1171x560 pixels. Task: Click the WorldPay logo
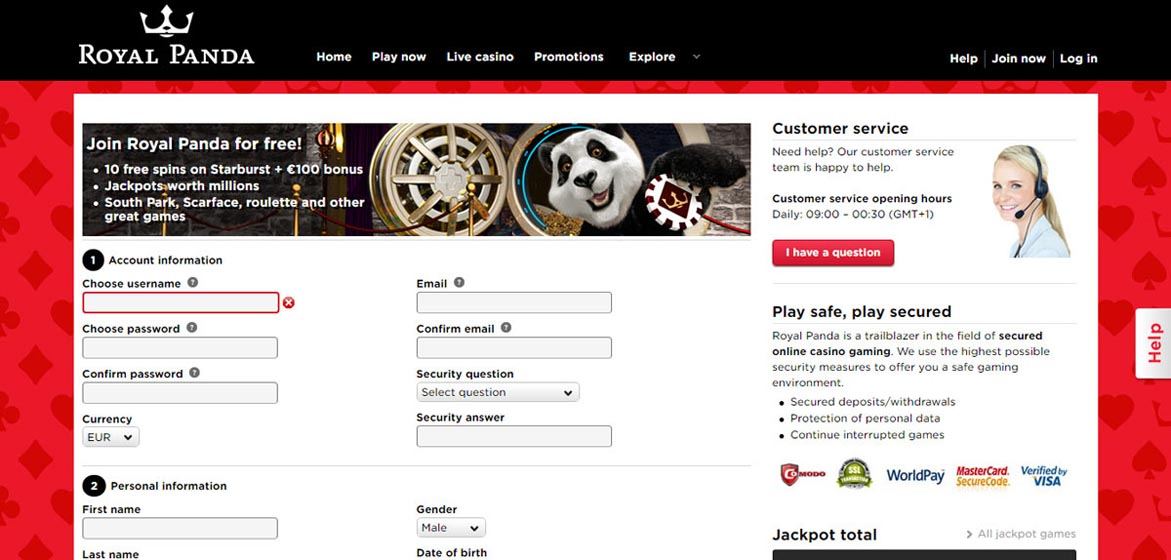click(x=916, y=475)
